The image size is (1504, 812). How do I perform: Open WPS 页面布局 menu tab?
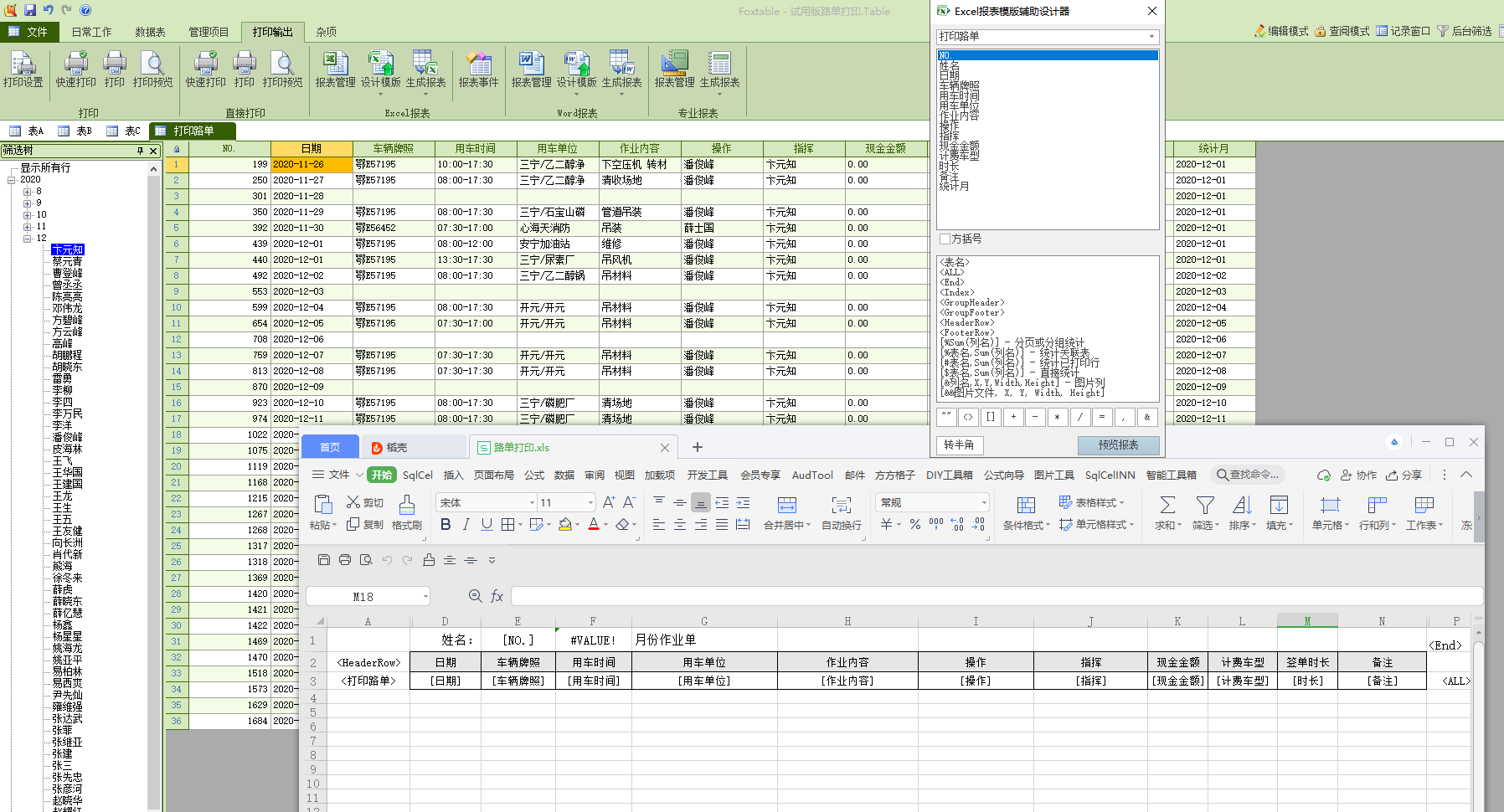(493, 475)
